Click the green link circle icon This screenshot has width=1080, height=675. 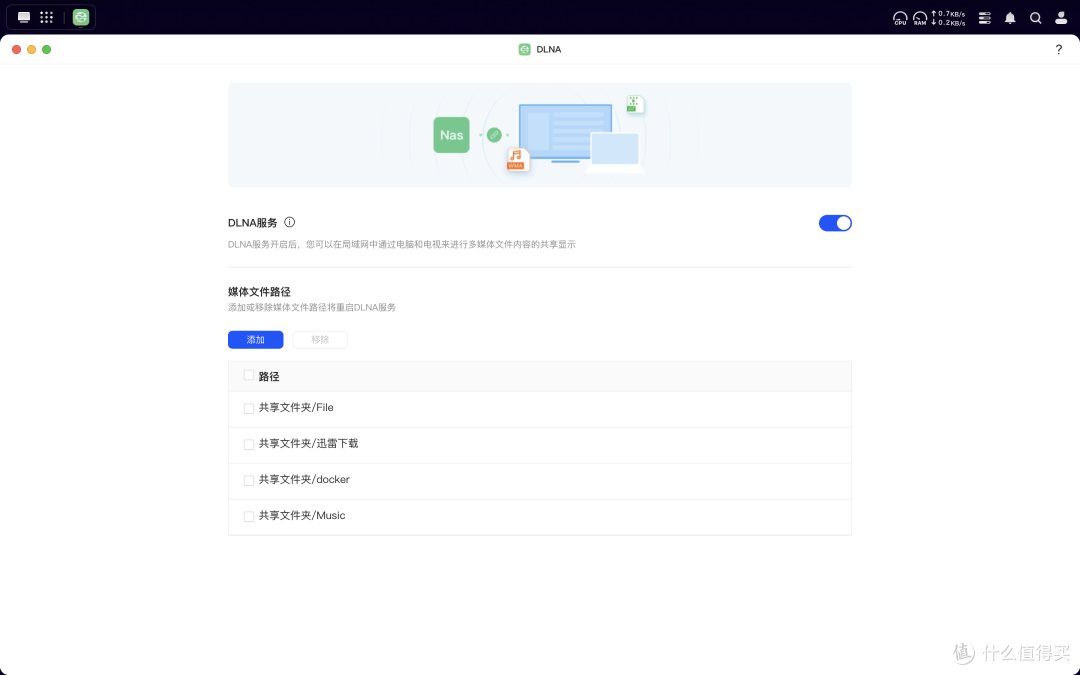pos(494,135)
